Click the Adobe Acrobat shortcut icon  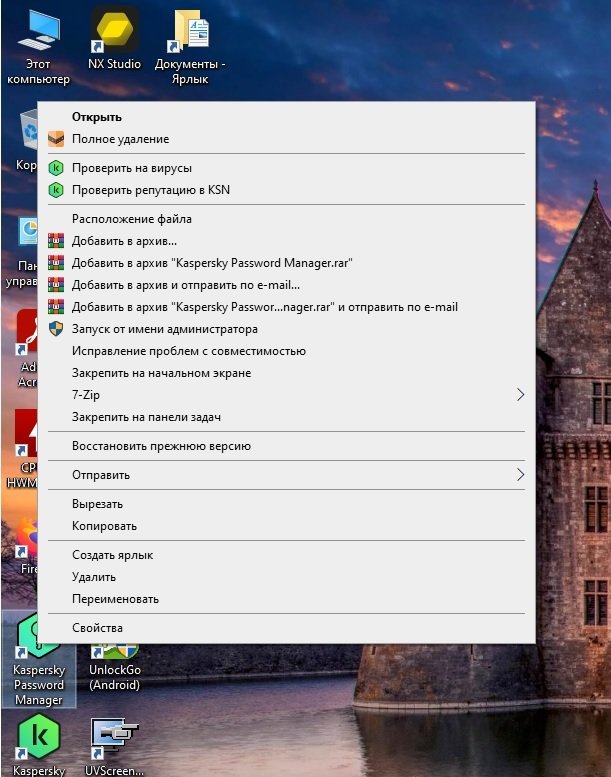26,334
